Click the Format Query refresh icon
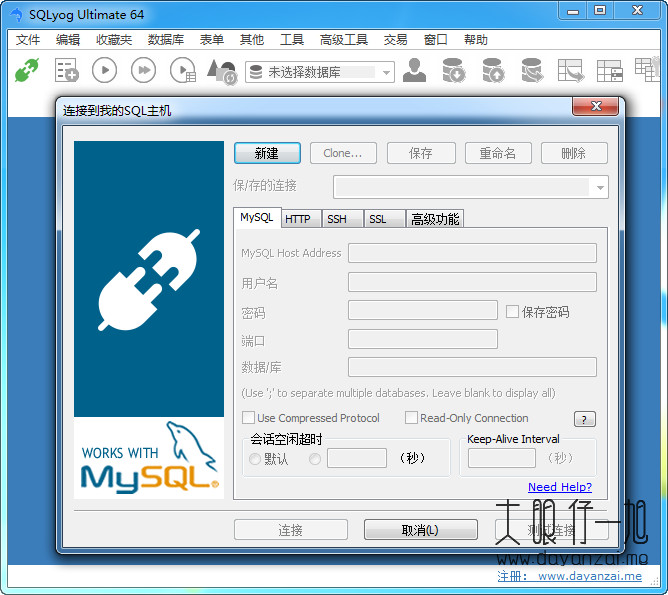 222,72
